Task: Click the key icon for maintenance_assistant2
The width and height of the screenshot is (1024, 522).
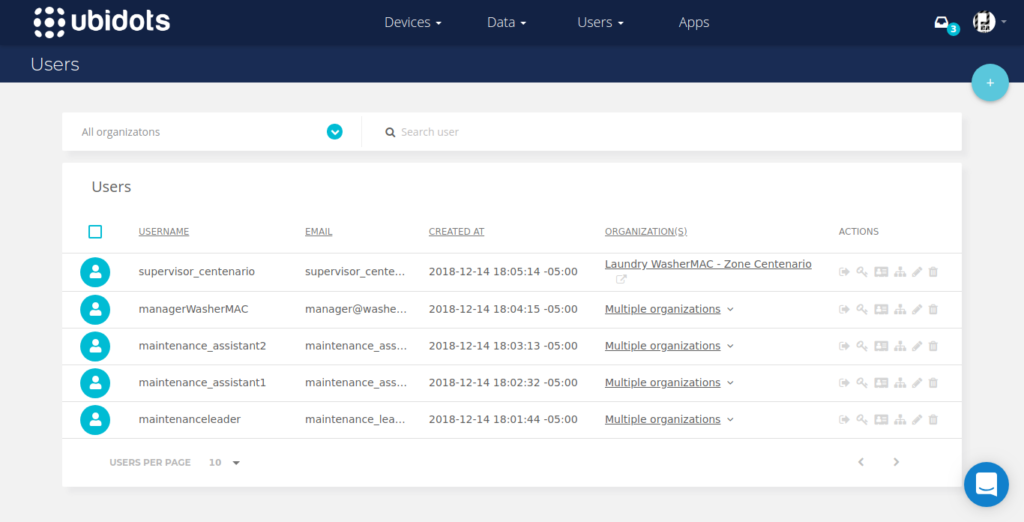Action: point(862,346)
